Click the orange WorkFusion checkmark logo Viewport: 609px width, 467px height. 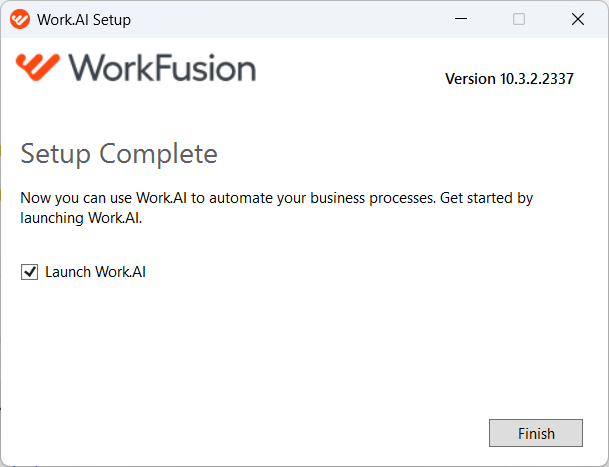pyautogui.click(x=38, y=67)
